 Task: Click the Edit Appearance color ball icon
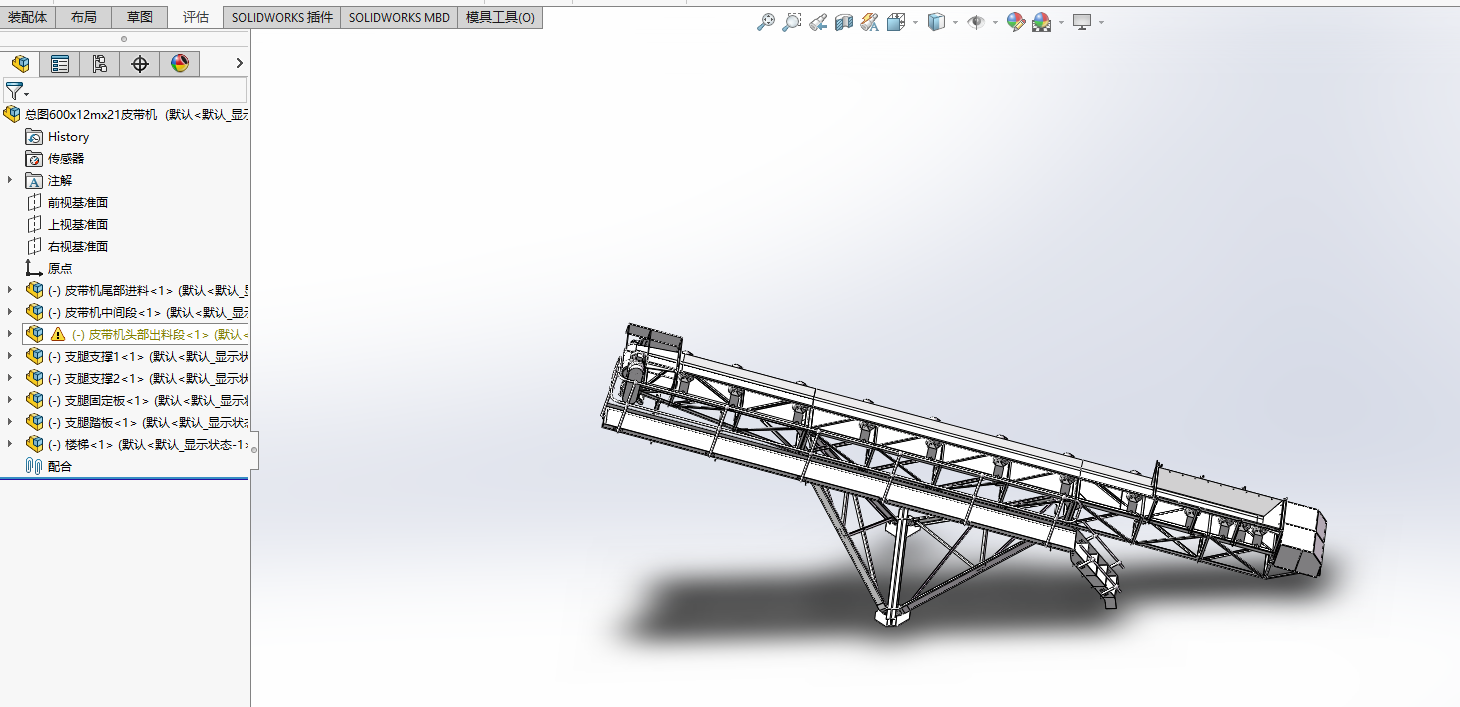(x=1016, y=22)
